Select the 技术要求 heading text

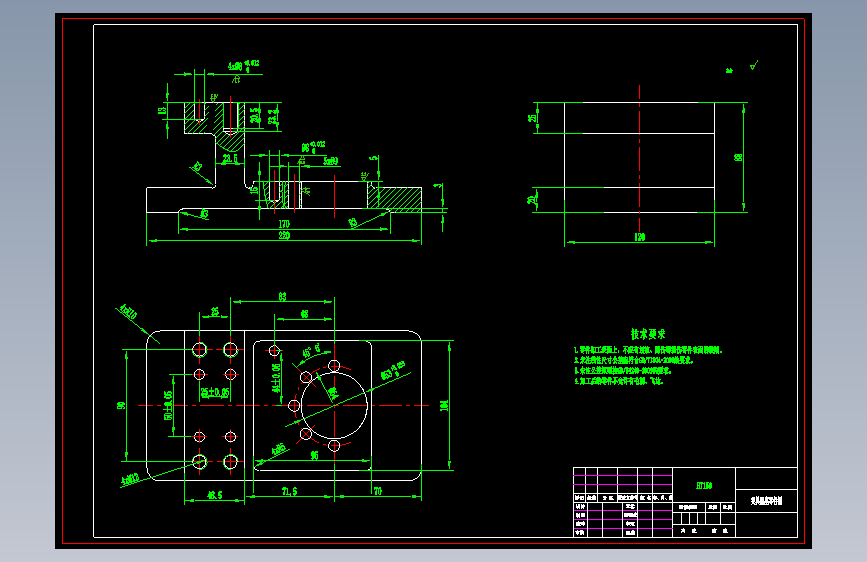(649, 334)
